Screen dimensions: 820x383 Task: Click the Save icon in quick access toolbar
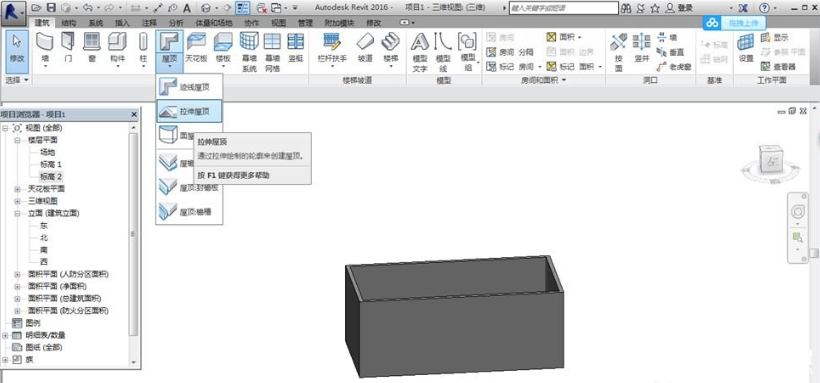point(51,8)
